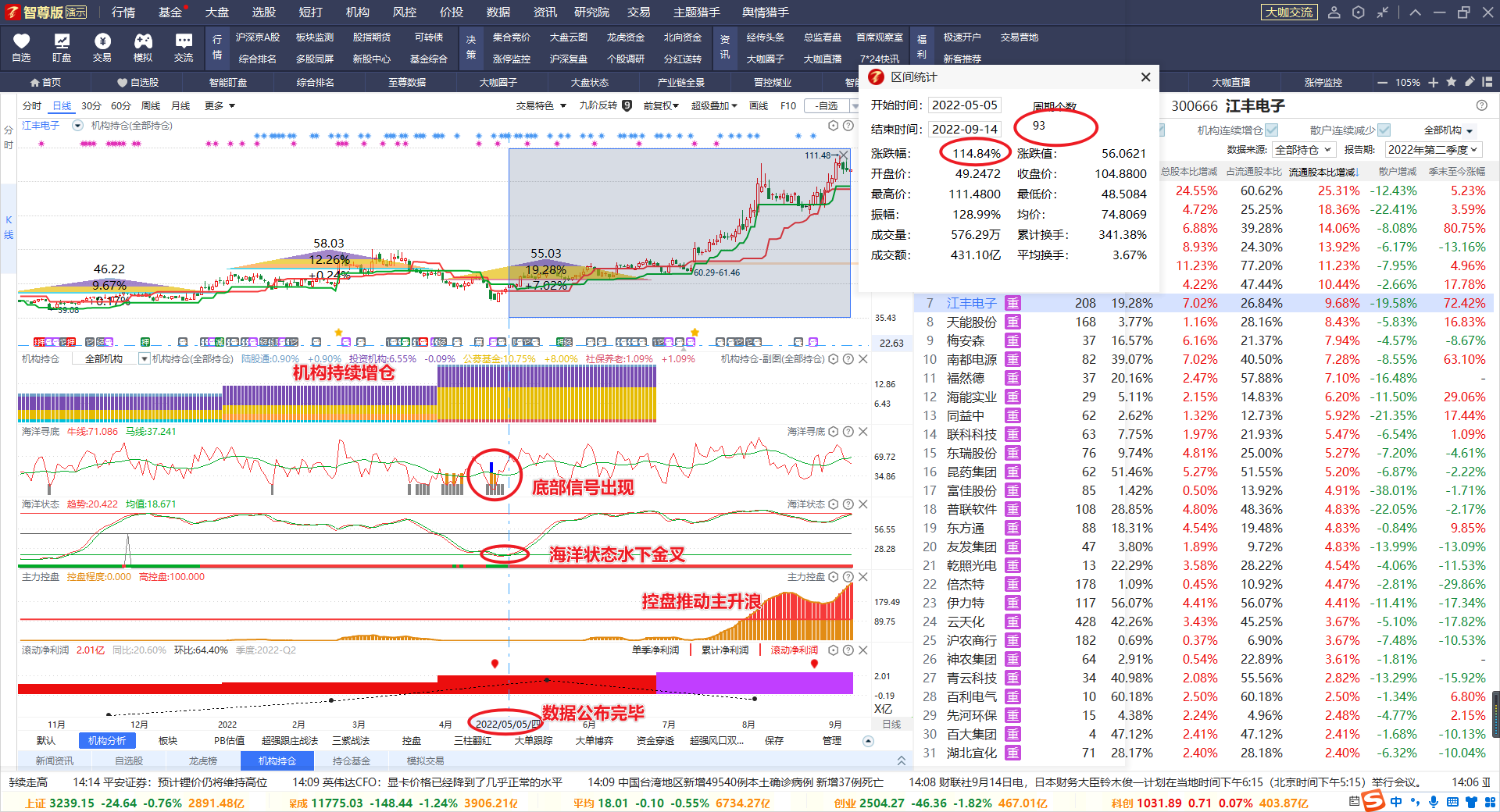
Task: Open the 自选 heart icon in the toolbar
Action: tap(21, 48)
